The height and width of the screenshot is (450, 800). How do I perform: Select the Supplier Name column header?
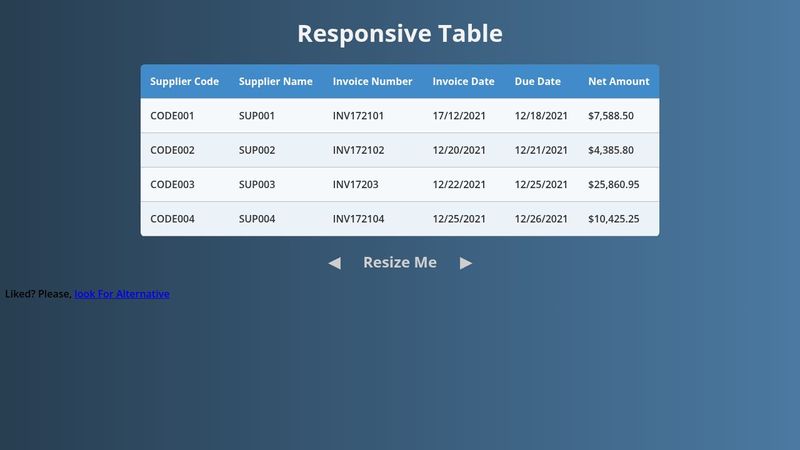tap(276, 82)
